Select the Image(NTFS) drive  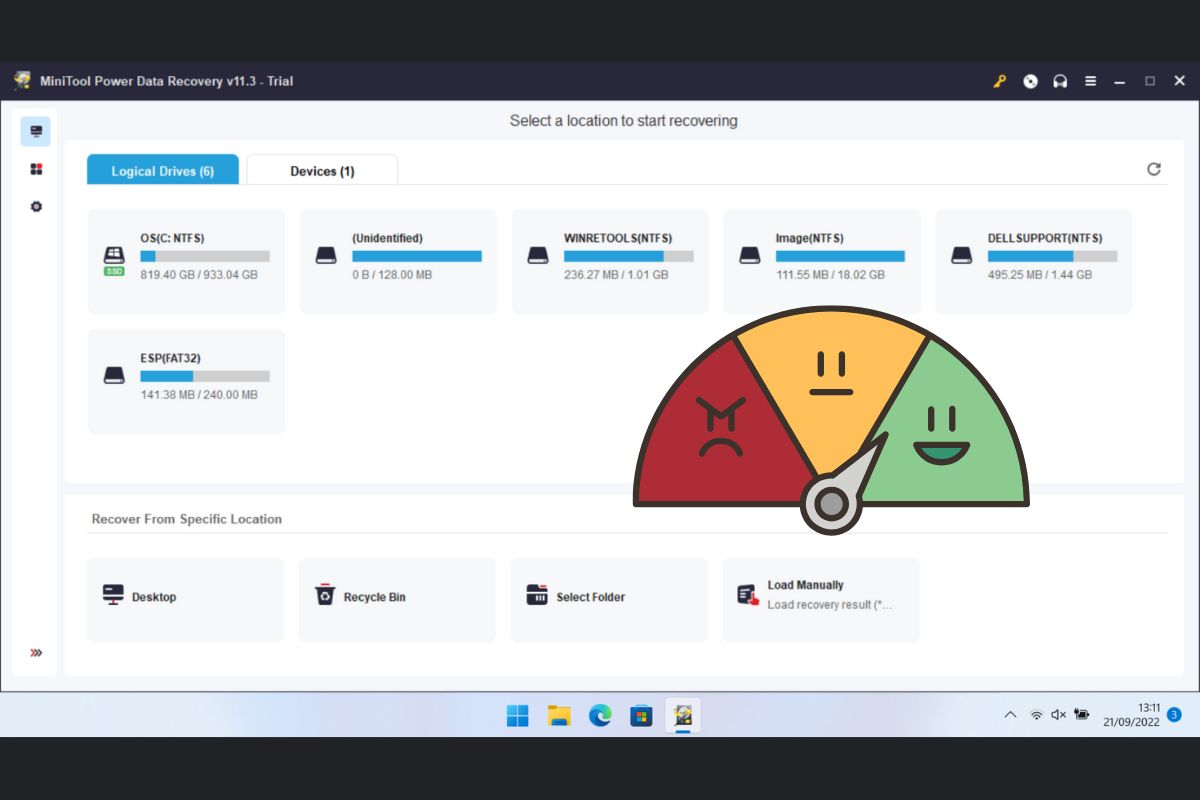point(822,261)
